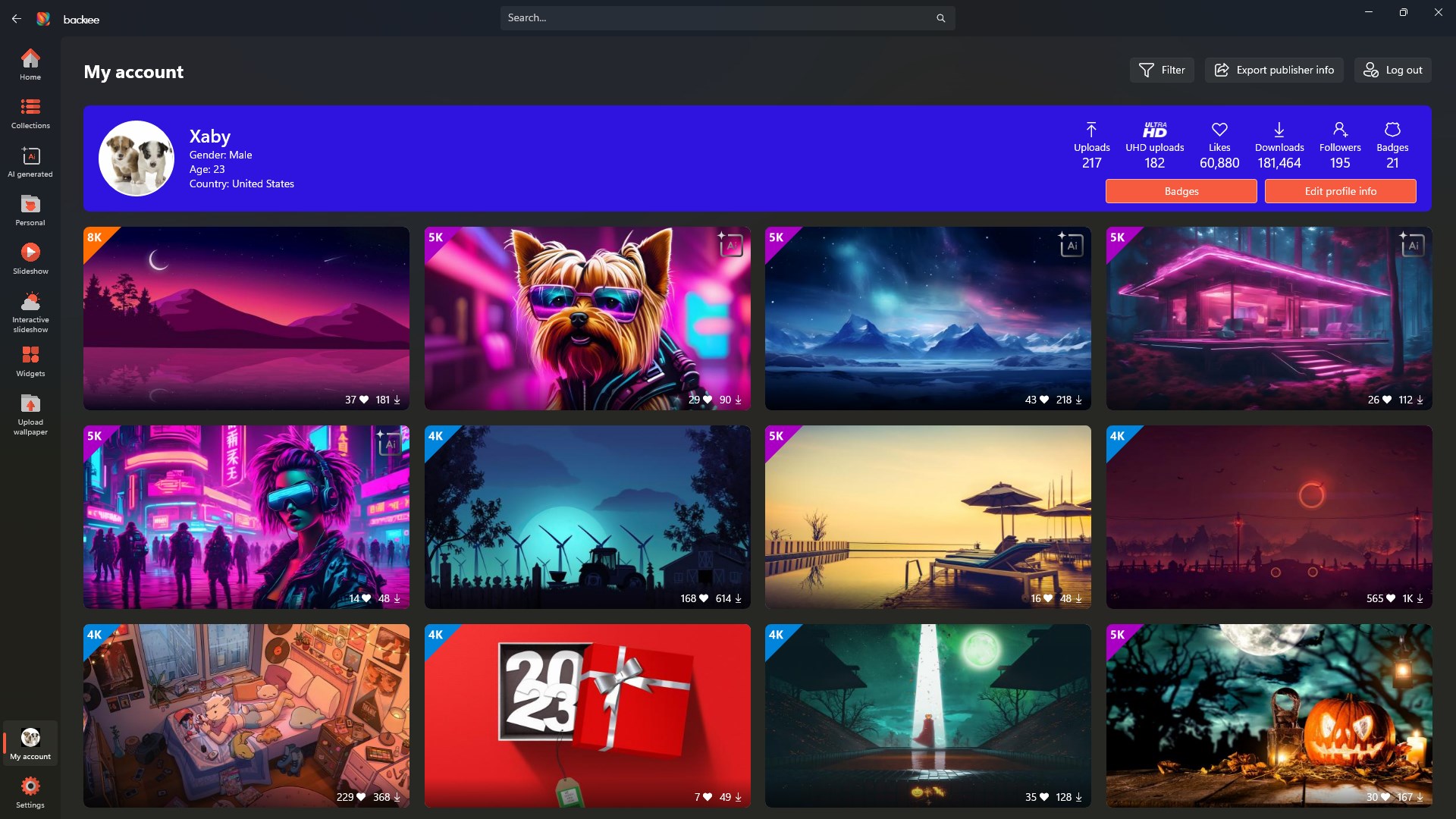Select Slideshow in the sidebar
The image size is (1456, 819).
[x=30, y=258]
